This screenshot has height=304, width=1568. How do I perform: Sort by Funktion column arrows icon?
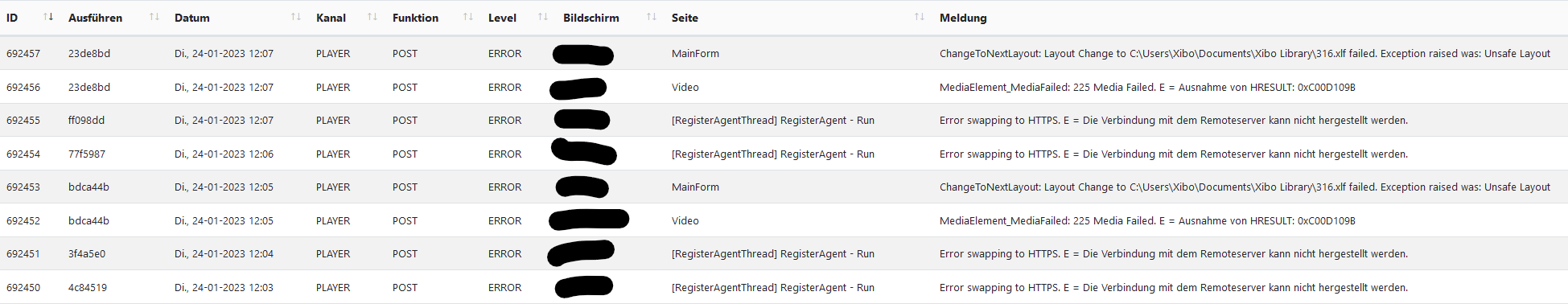(x=468, y=17)
